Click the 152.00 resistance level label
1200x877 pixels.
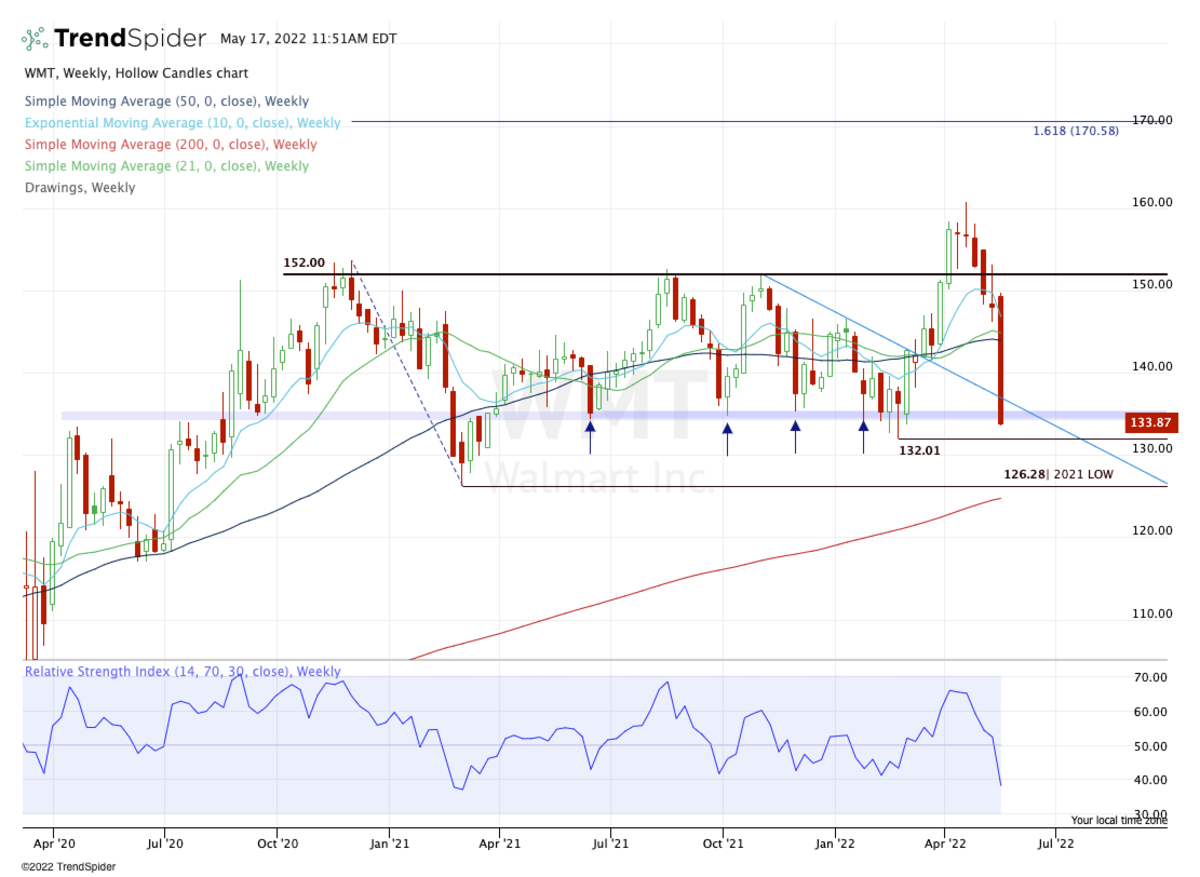pos(304,263)
